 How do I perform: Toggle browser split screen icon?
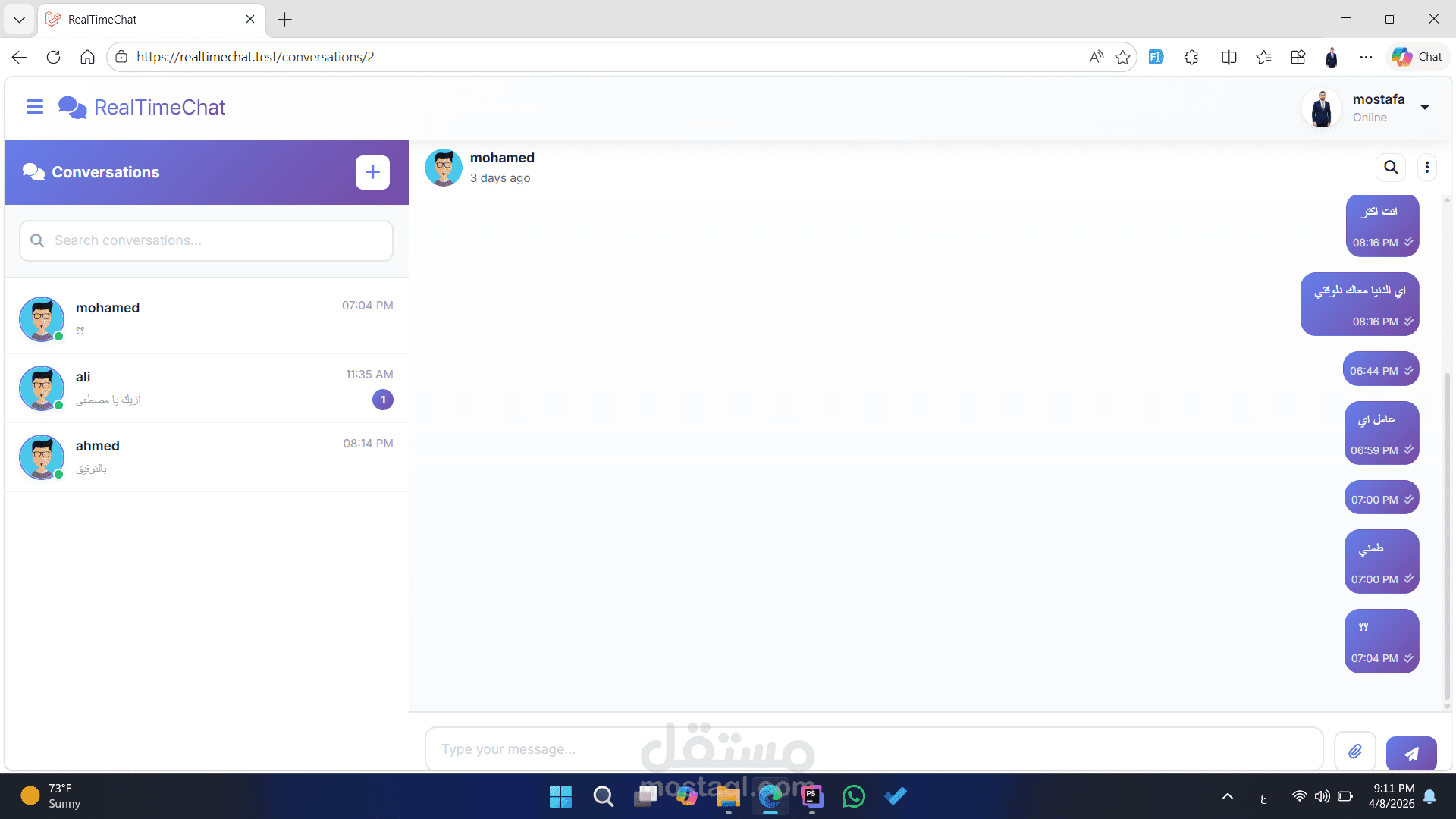[1229, 57]
